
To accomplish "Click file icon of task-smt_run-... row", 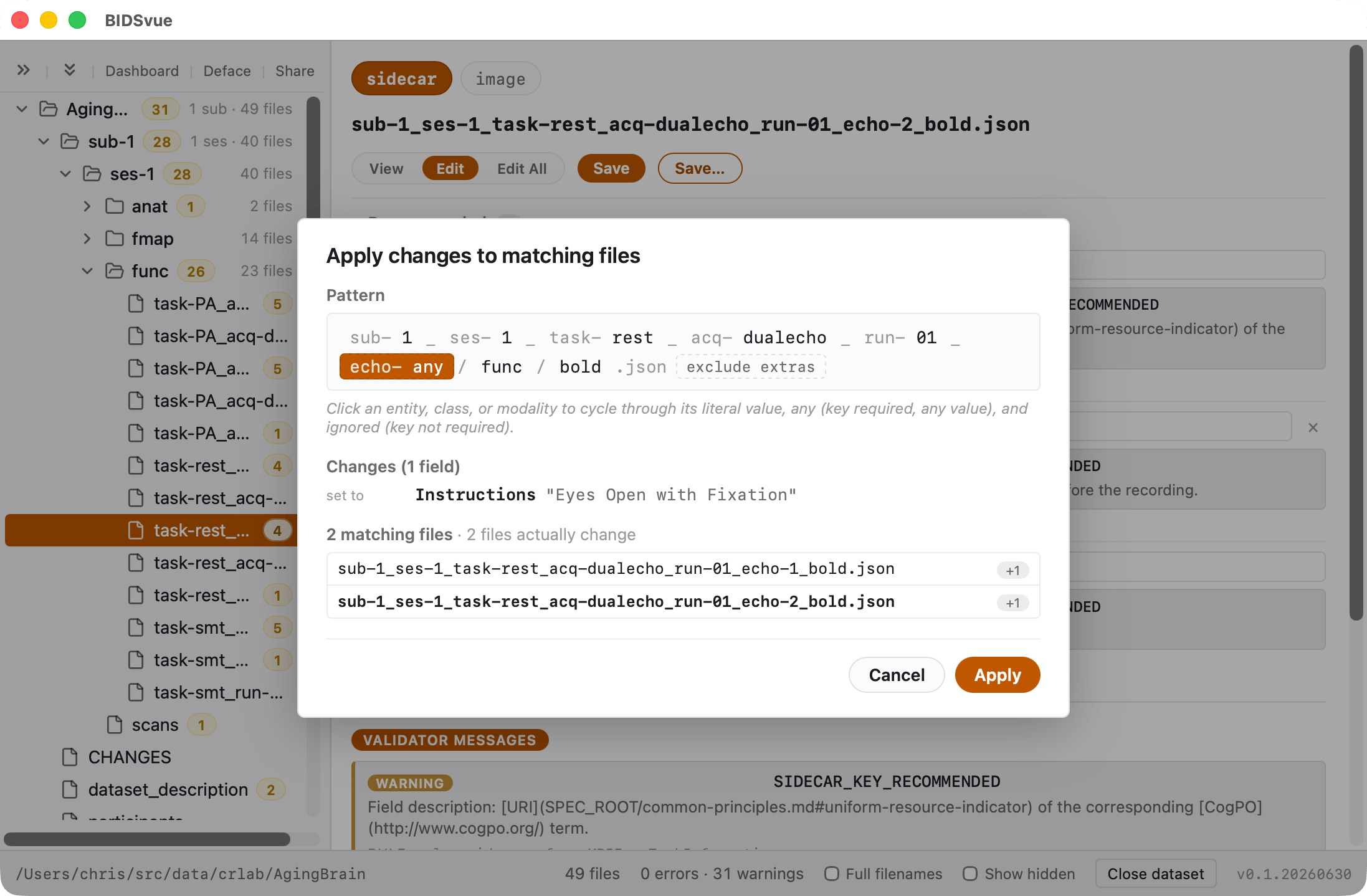I will pos(136,692).
